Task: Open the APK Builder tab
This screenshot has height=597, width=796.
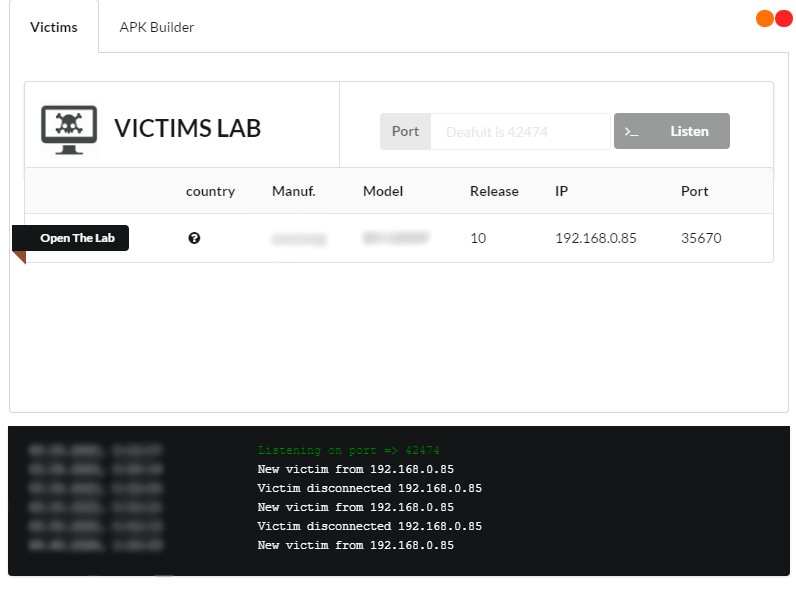Action: pyautogui.click(x=156, y=27)
